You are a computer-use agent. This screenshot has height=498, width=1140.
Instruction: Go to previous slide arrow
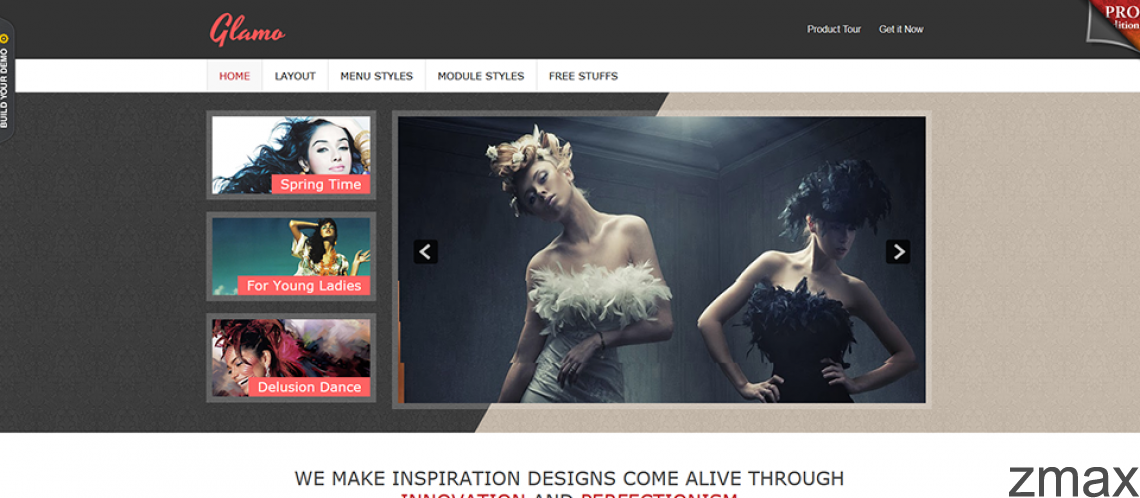click(426, 252)
